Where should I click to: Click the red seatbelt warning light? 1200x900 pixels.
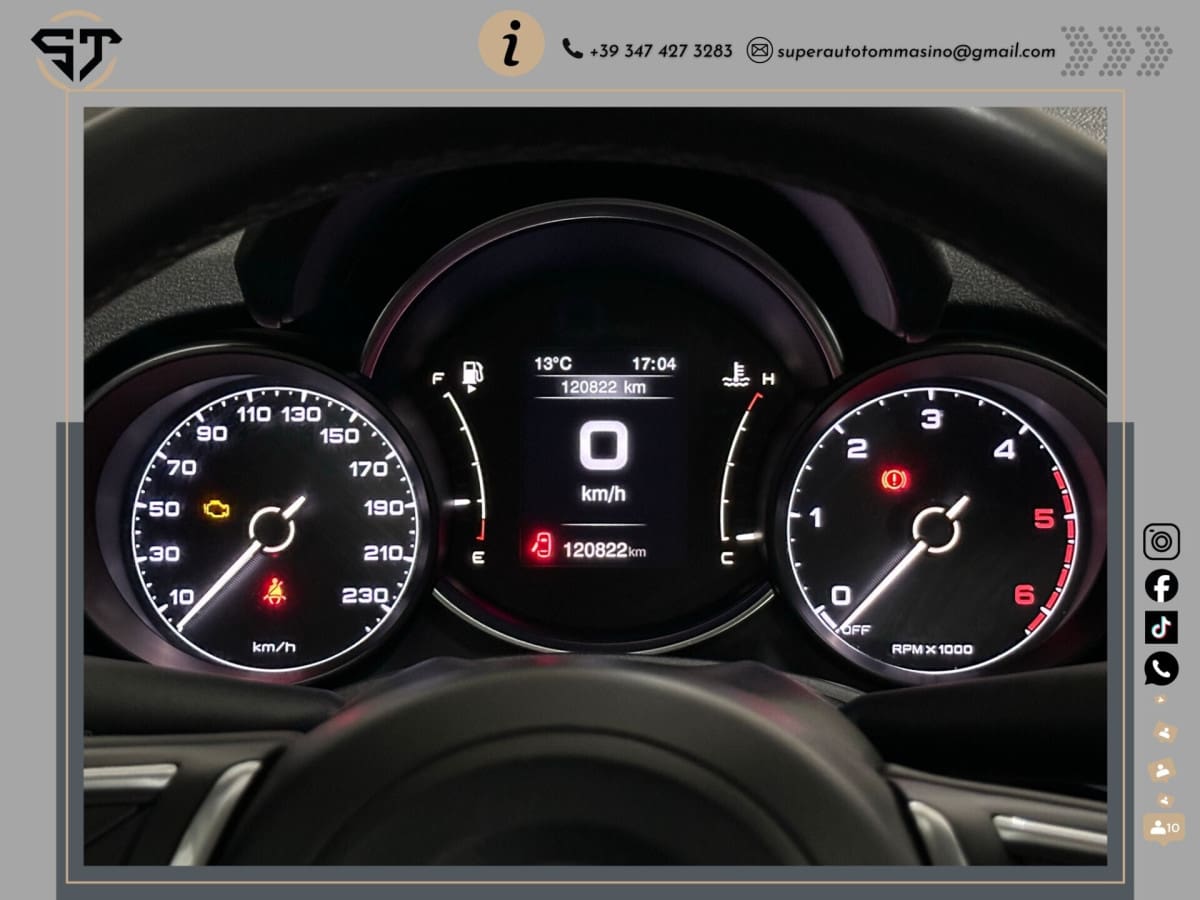(x=272, y=591)
